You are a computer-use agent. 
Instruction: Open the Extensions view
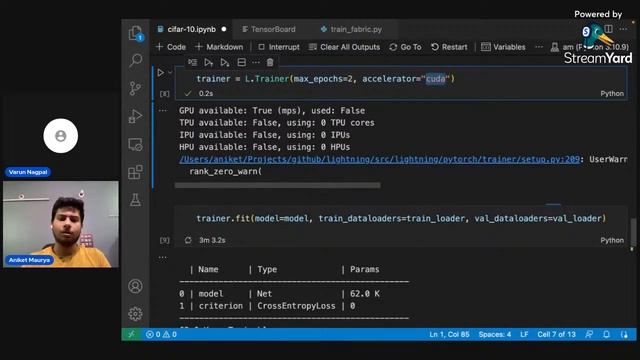pos(135,172)
